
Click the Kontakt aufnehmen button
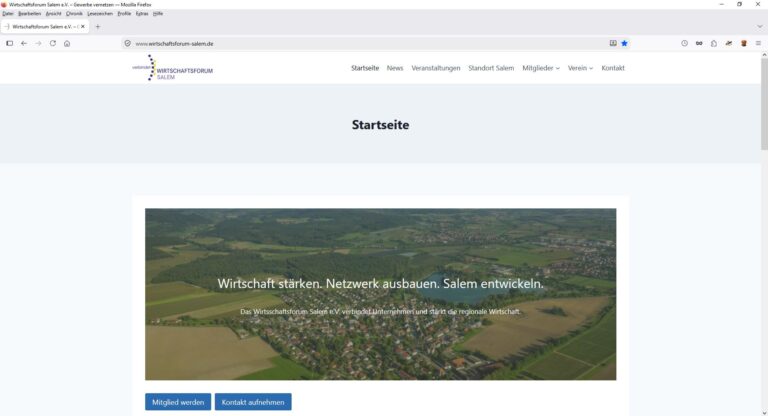(x=253, y=402)
